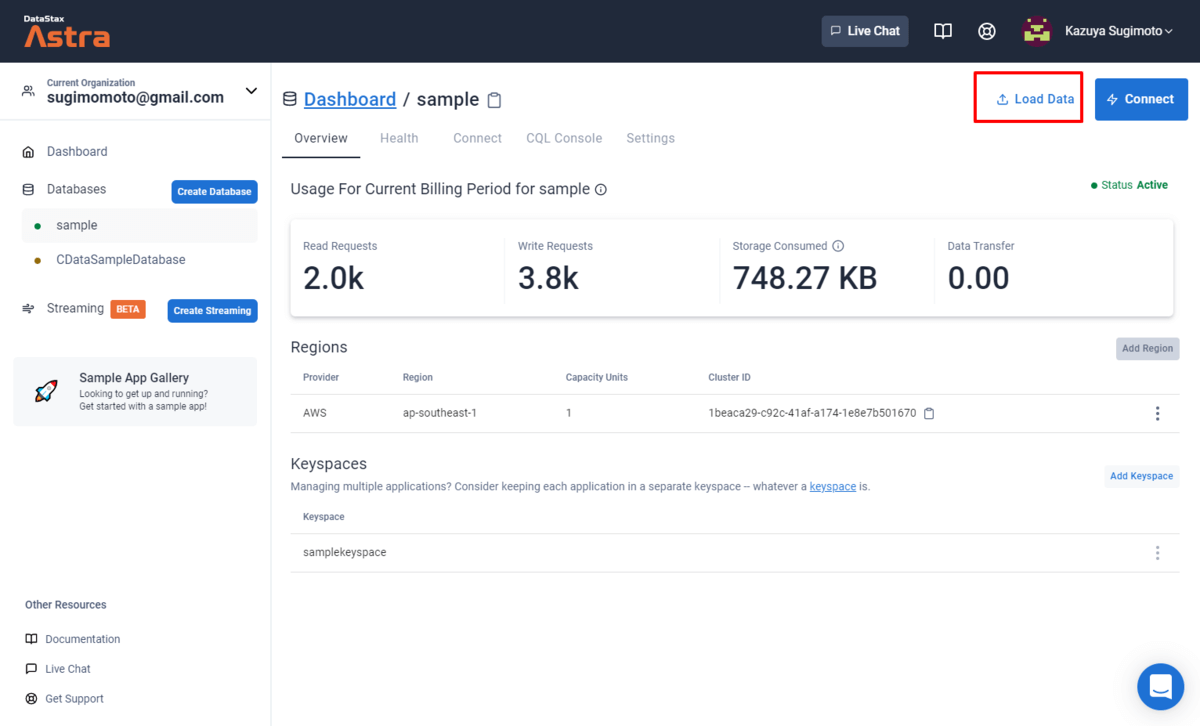Click the 2.0k Read Requests value
Viewport: 1200px width, 726px height.
pyautogui.click(x=334, y=278)
